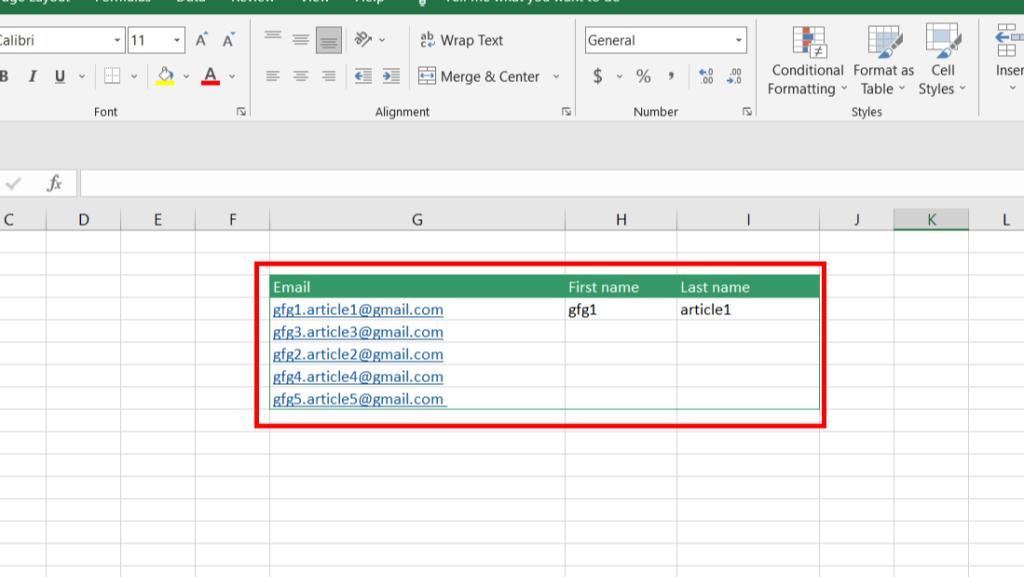
Task: Click the red font color swatch
Action: pyautogui.click(x=210, y=76)
